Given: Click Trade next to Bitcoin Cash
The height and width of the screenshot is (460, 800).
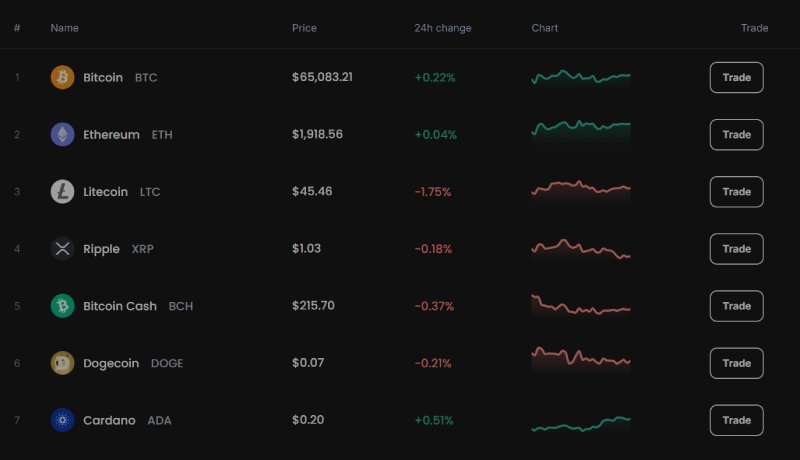Looking at the screenshot, I should click(x=736, y=306).
